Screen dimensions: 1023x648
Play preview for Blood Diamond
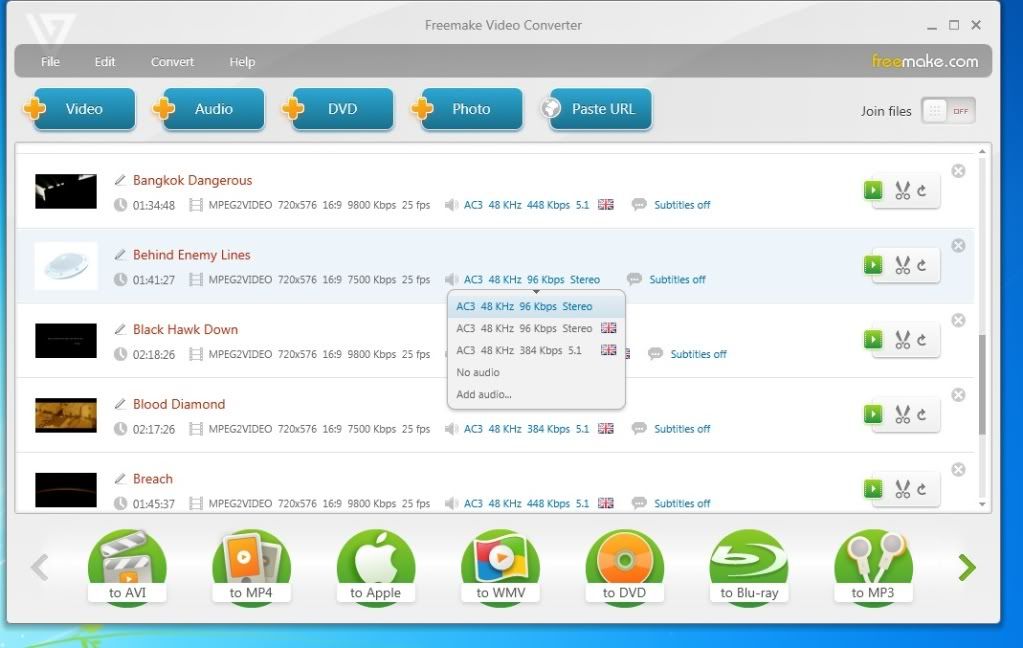click(873, 414)
